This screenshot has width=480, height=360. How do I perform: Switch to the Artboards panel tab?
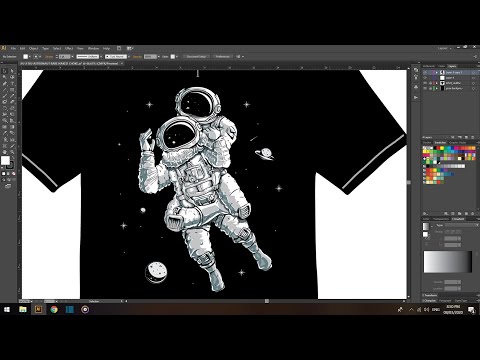pos(429,66)
